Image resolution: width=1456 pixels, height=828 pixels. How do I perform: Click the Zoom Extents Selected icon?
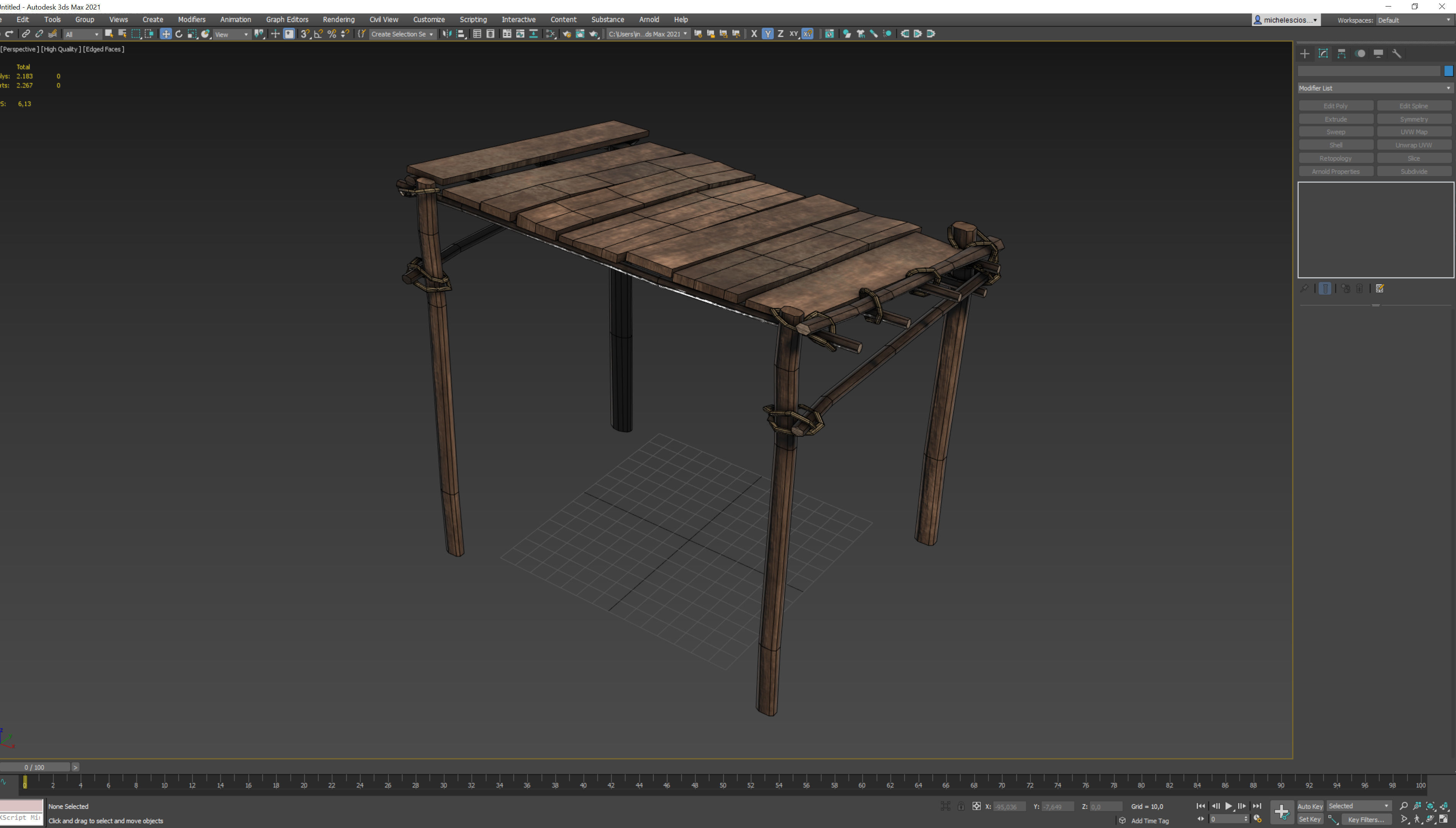pyautogui.click(x=1431, y=806)
